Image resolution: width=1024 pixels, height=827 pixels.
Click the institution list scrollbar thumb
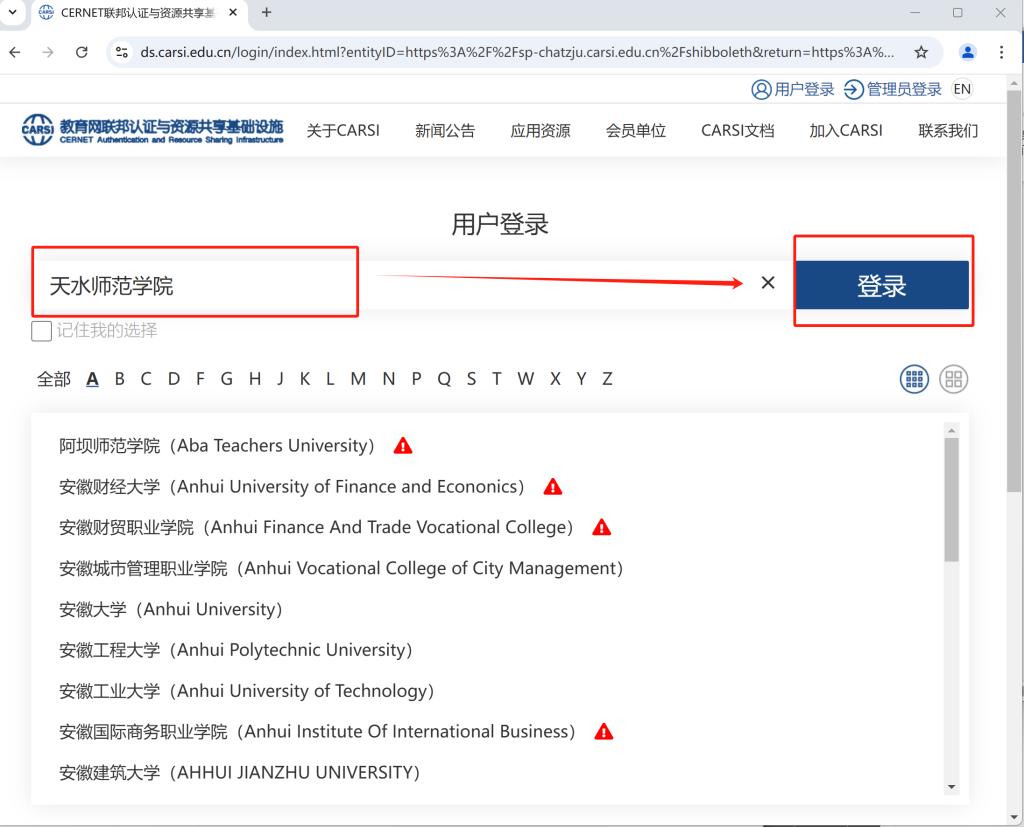pos(952,500)
